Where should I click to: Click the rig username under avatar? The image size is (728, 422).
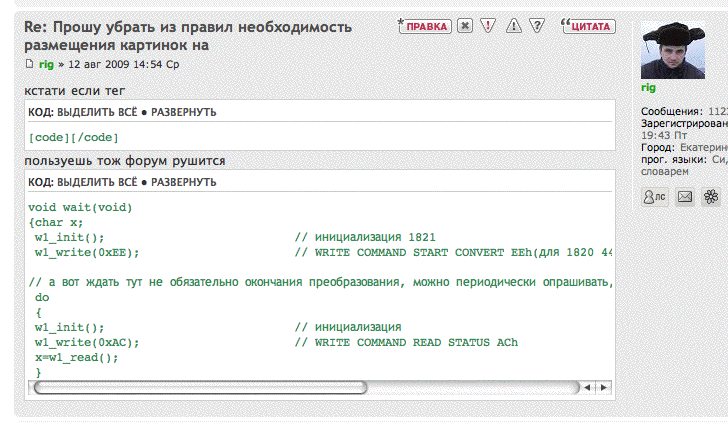pos(649,88)
